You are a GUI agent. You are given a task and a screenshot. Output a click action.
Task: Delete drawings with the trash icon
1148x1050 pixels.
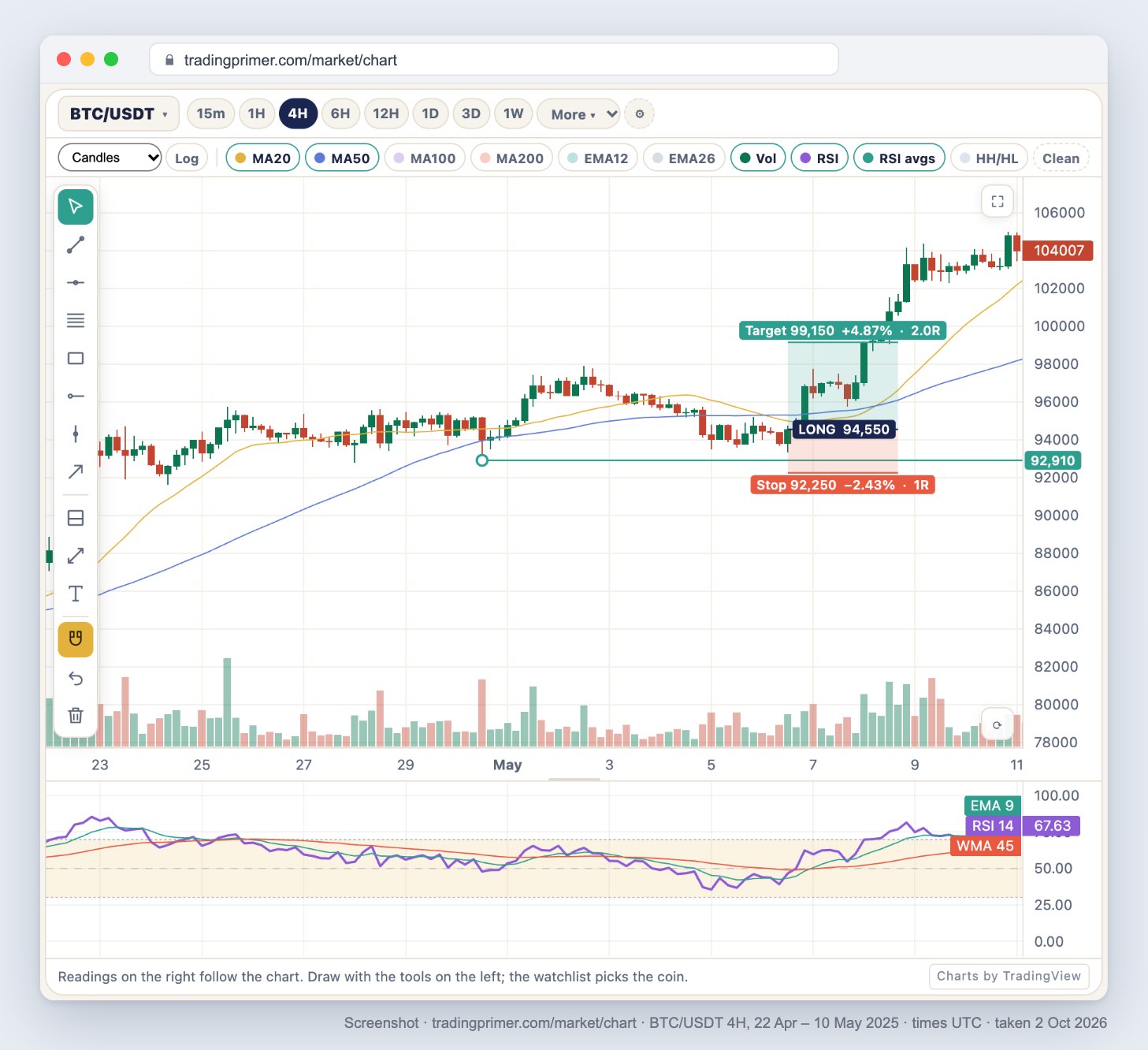coord(76,716)
